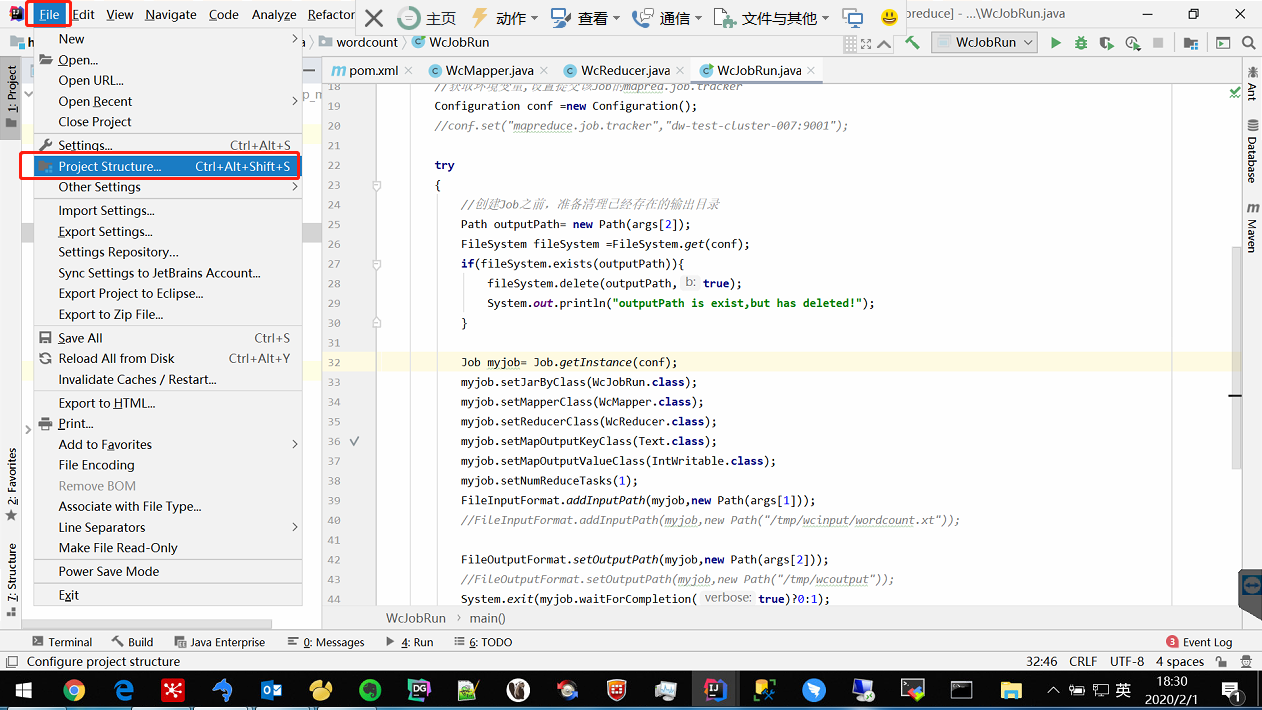Open the Code menu
The width and height of the screenshot is (1262, 710).
[x=224, y=14]
